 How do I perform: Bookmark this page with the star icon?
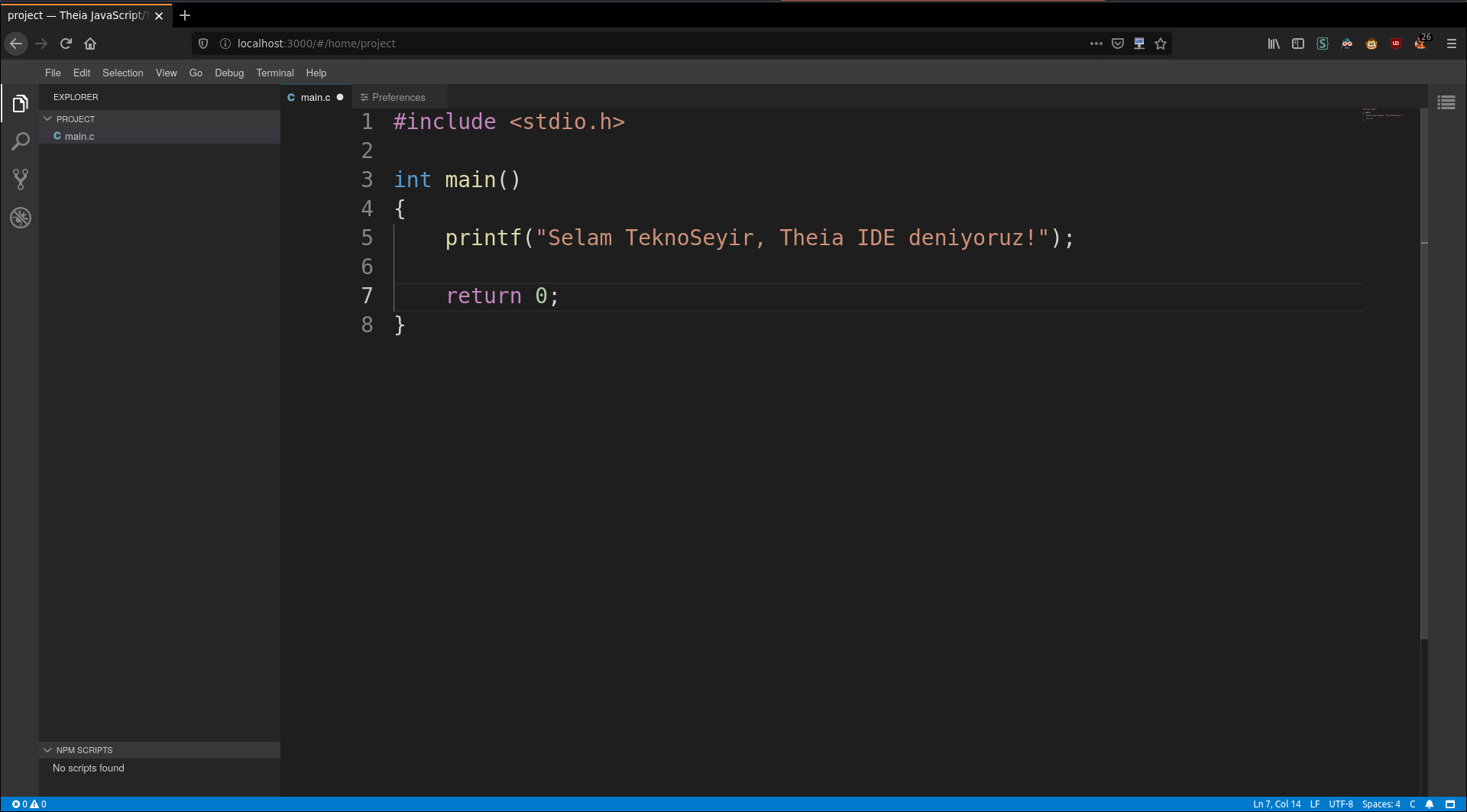[1161, 44]
